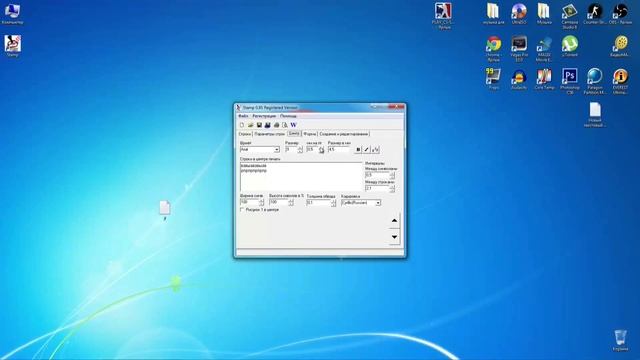Click the large down arrow button
Viewport: 640px width, 360px height.
pyautogui.click(x=394, y=237)
